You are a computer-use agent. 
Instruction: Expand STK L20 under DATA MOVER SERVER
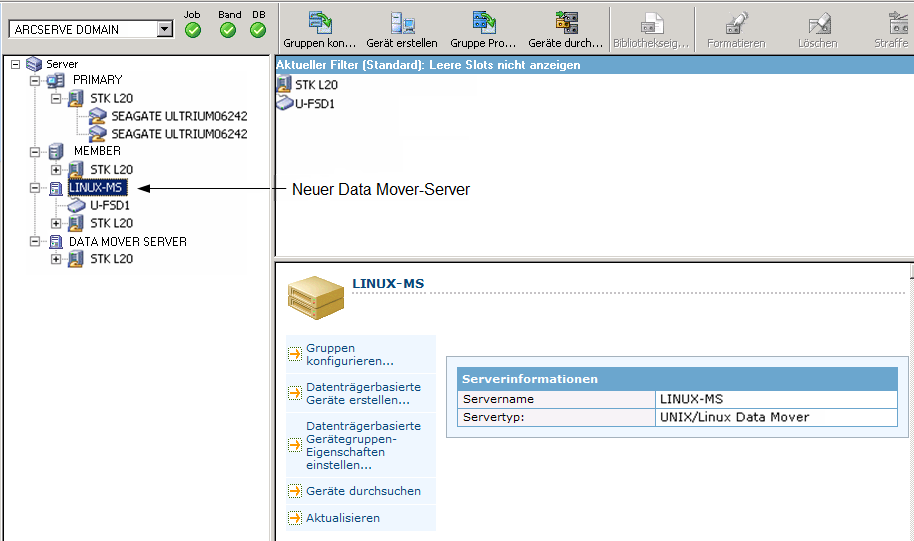pos(56,259)
